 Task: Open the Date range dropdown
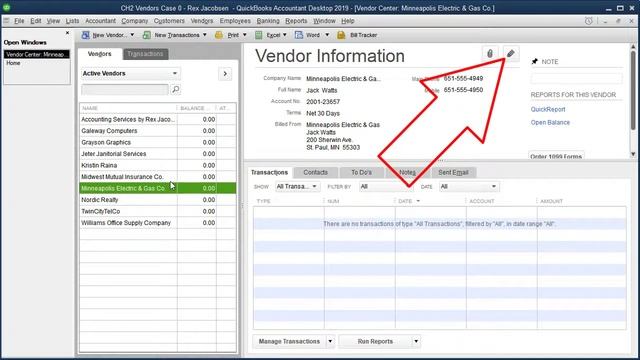(x=469, y=187)
